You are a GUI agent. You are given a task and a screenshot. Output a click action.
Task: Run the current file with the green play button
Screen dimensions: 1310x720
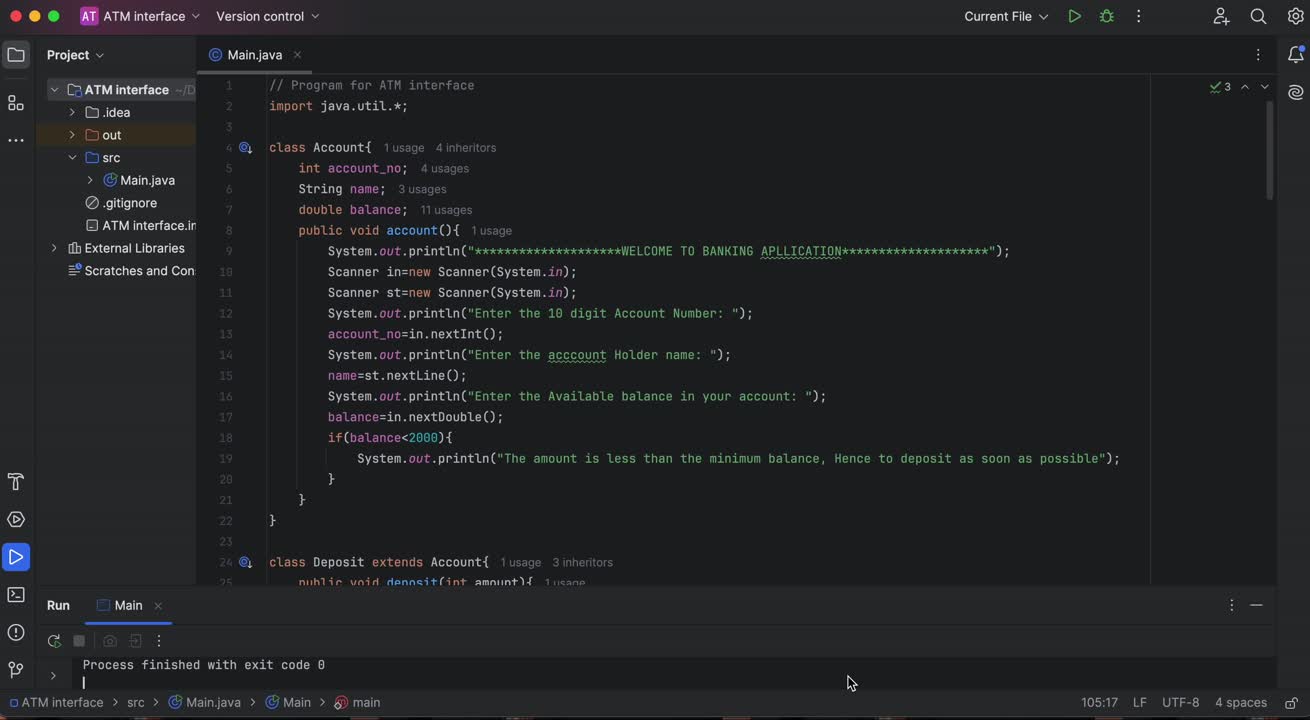pyautogui.click(x=1074, y=16)
